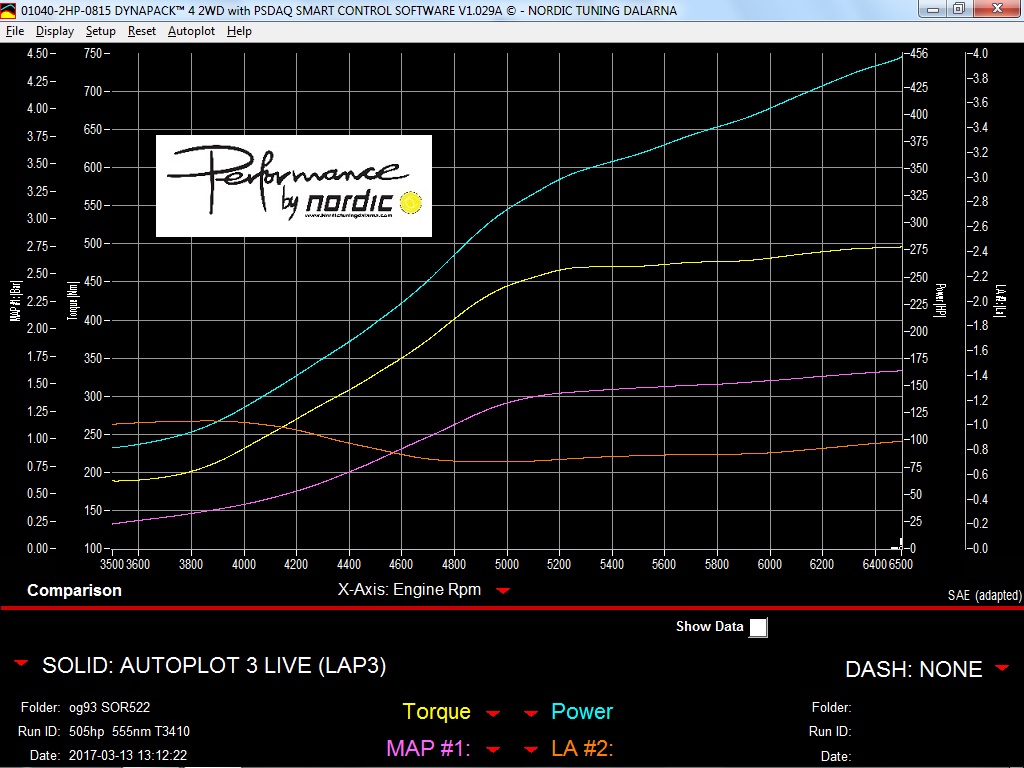Screen dimensions: 1024x768
Task: Click the Comparison mode label
Action: [74, 590]
